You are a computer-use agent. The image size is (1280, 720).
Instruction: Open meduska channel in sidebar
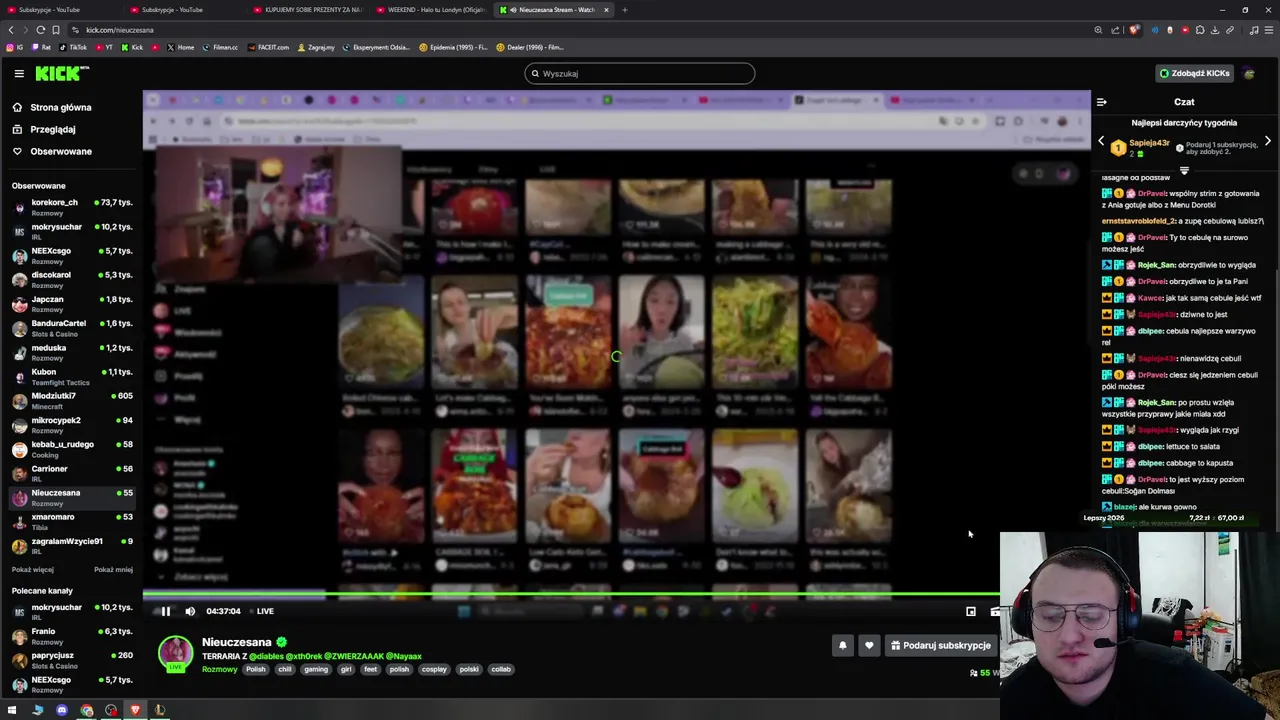pos(72,352)
